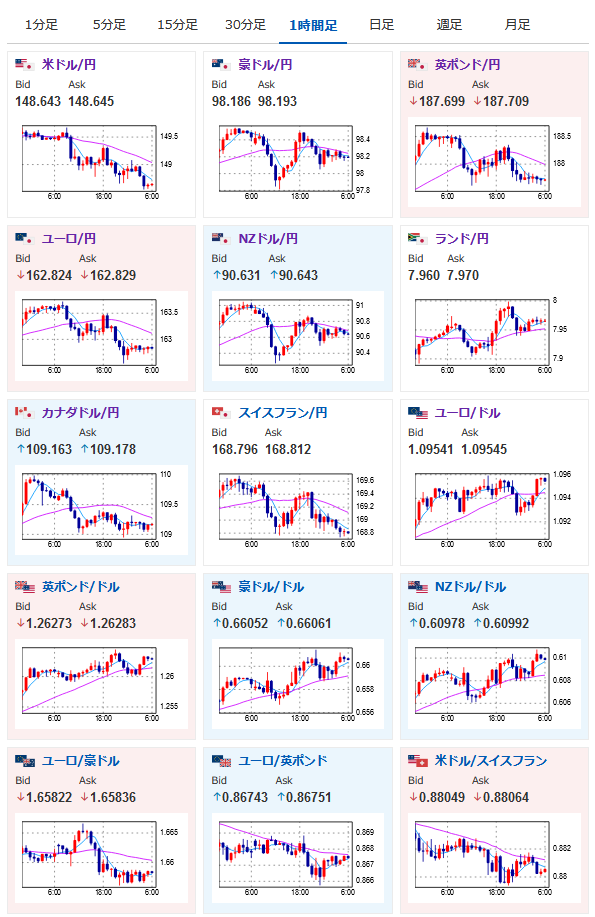595x917 pixels.
Task: Click the UK flag icon beside 英ポンド/円
Action: point(417,64)
